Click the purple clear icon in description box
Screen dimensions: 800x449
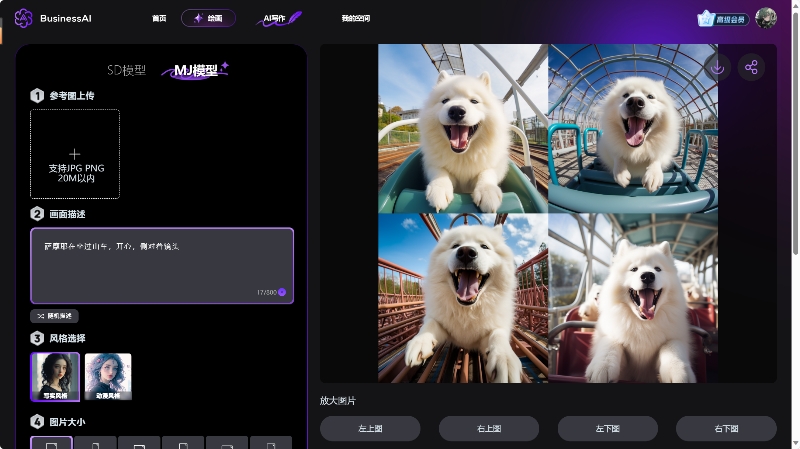tap(282, 292)
